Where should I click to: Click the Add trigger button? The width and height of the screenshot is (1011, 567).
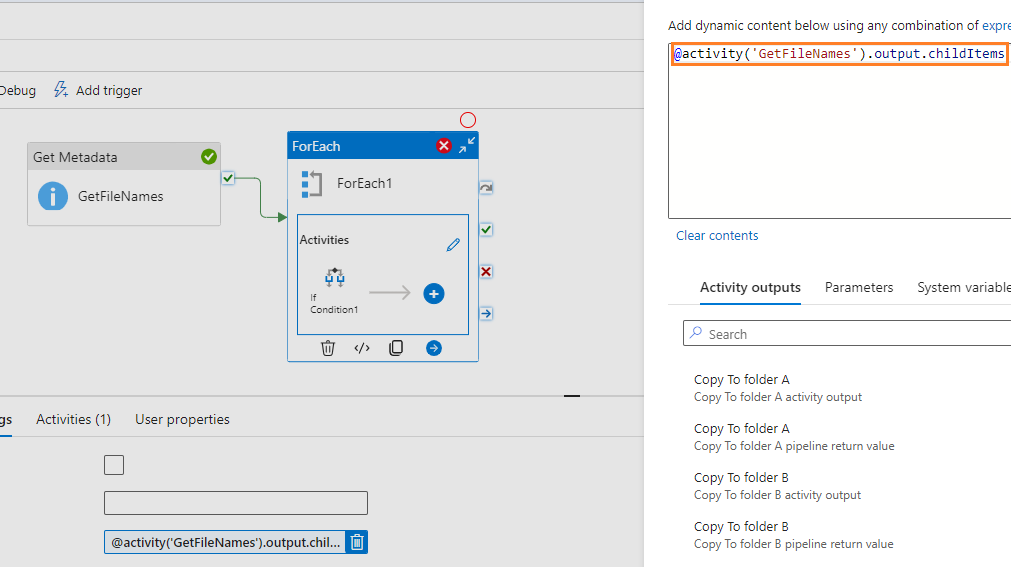coord(98,90)
